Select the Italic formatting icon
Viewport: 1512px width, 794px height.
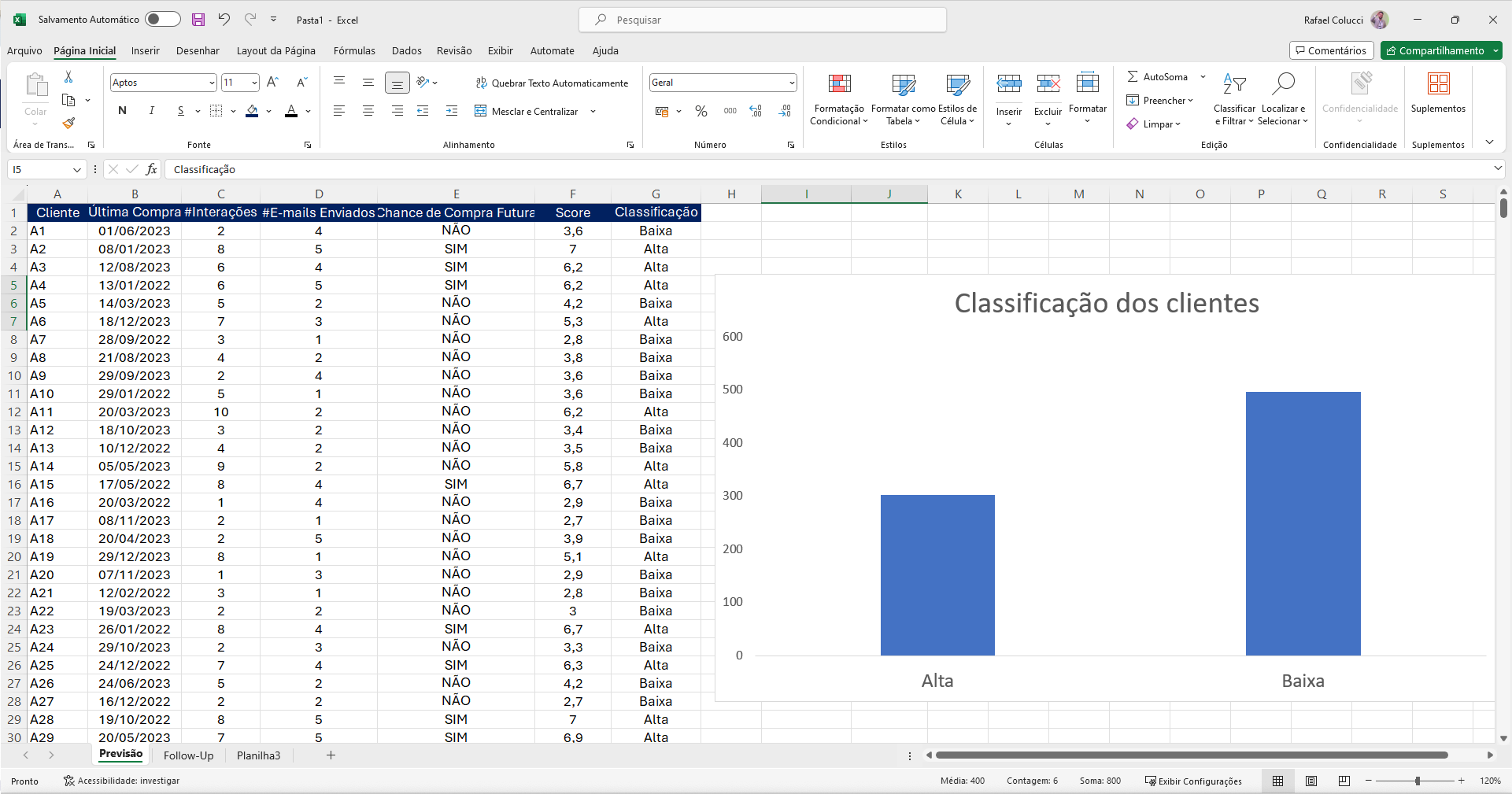pos(151,111)
